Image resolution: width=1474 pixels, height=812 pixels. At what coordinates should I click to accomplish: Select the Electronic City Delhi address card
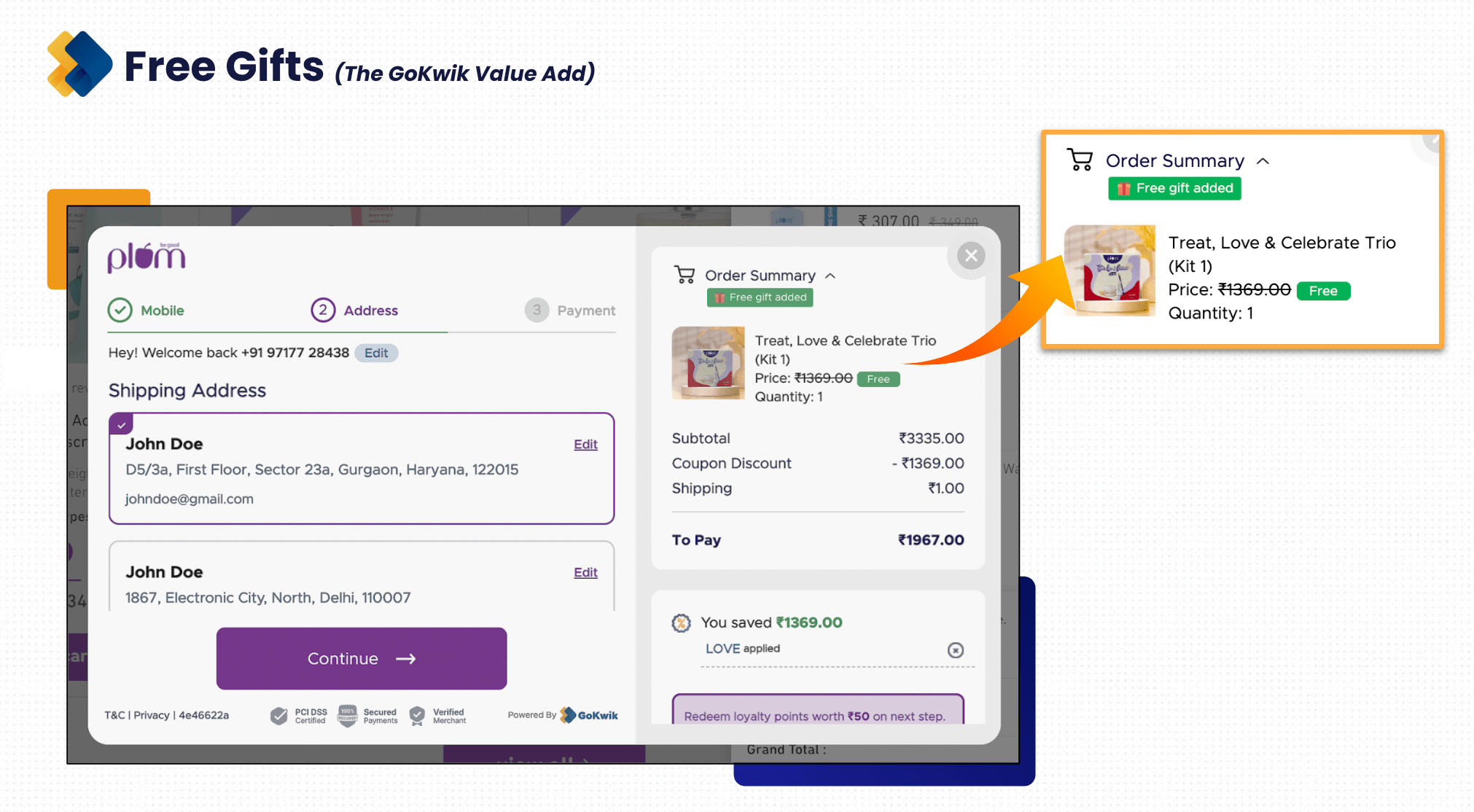[361, 583]
